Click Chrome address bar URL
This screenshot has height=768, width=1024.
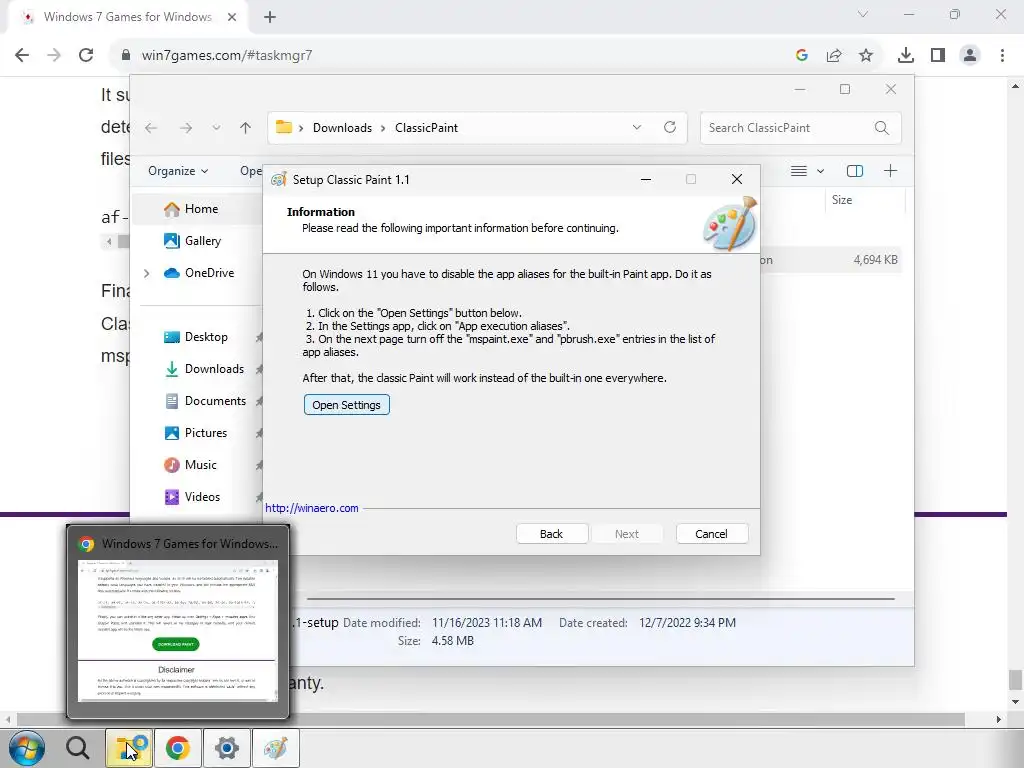click(x=227, y=56)
